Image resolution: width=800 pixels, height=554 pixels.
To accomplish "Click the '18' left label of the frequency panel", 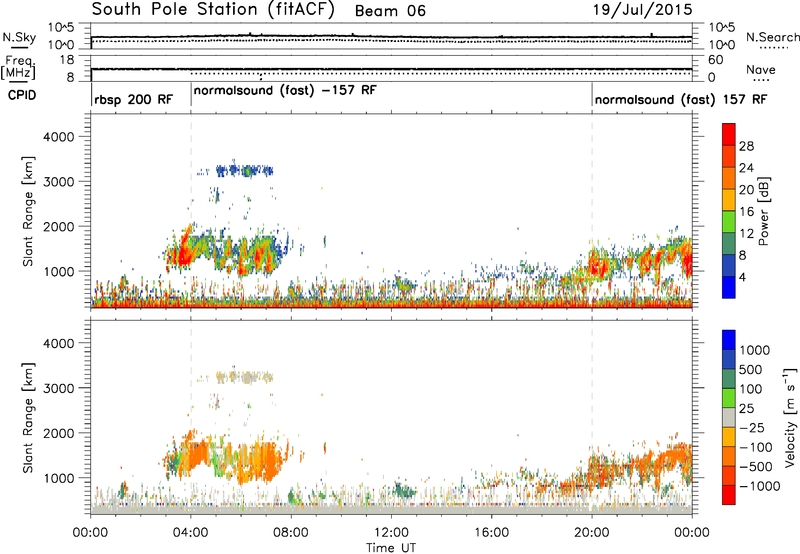I will pyautogui.click(x=67, y=60).
